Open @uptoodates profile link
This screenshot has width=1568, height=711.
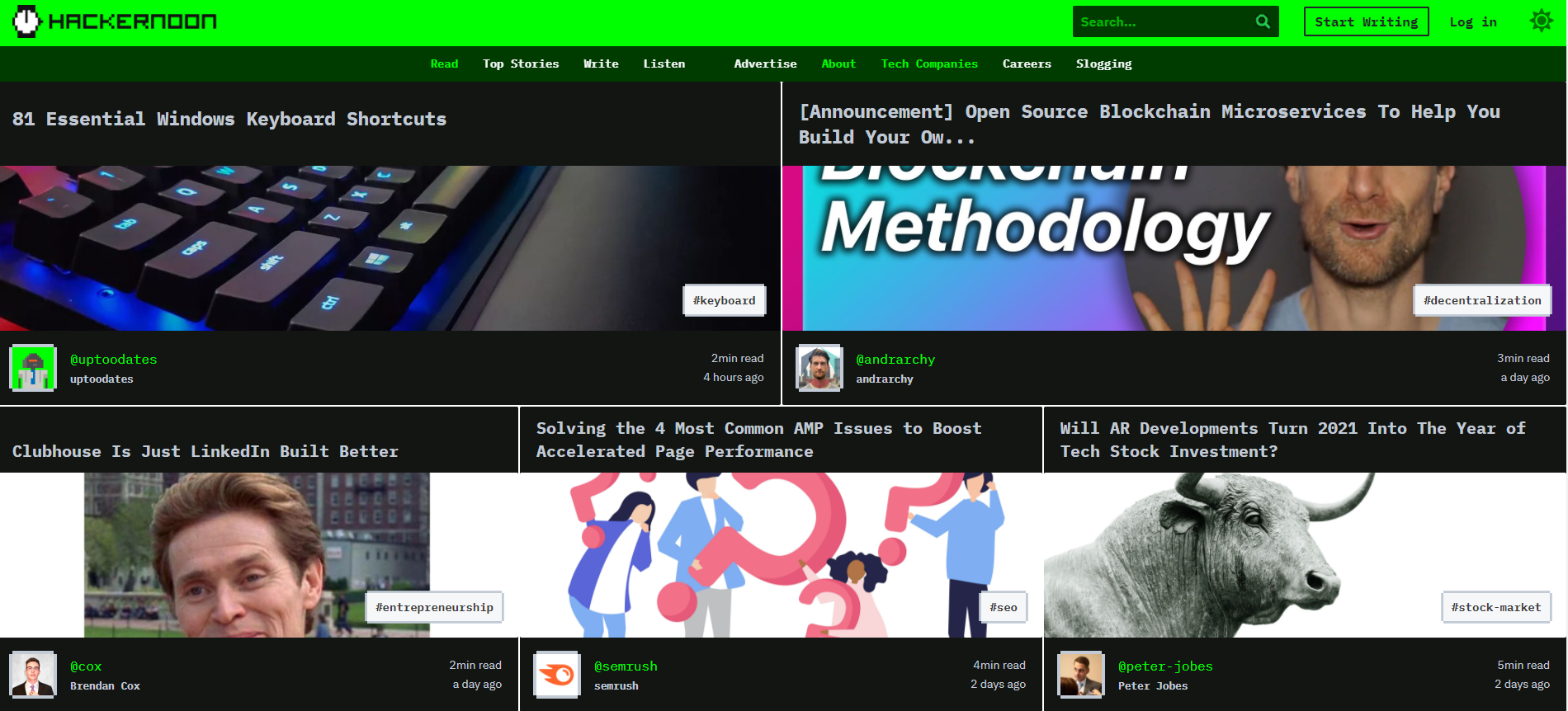point(113,360)
